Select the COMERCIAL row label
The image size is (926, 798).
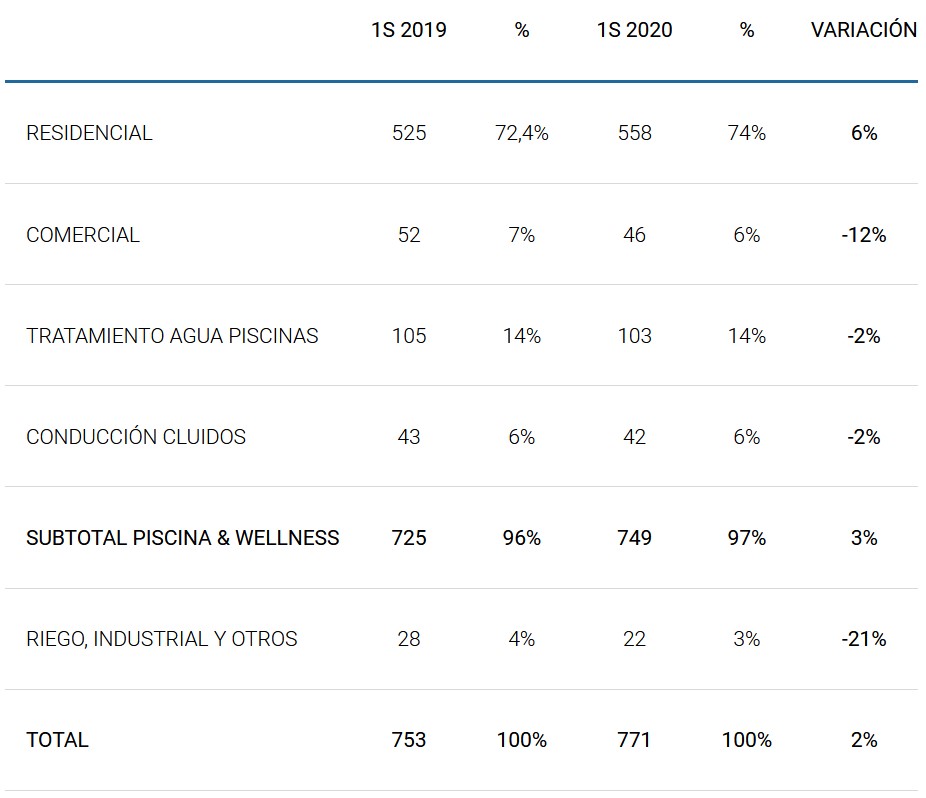coord(83,235)
